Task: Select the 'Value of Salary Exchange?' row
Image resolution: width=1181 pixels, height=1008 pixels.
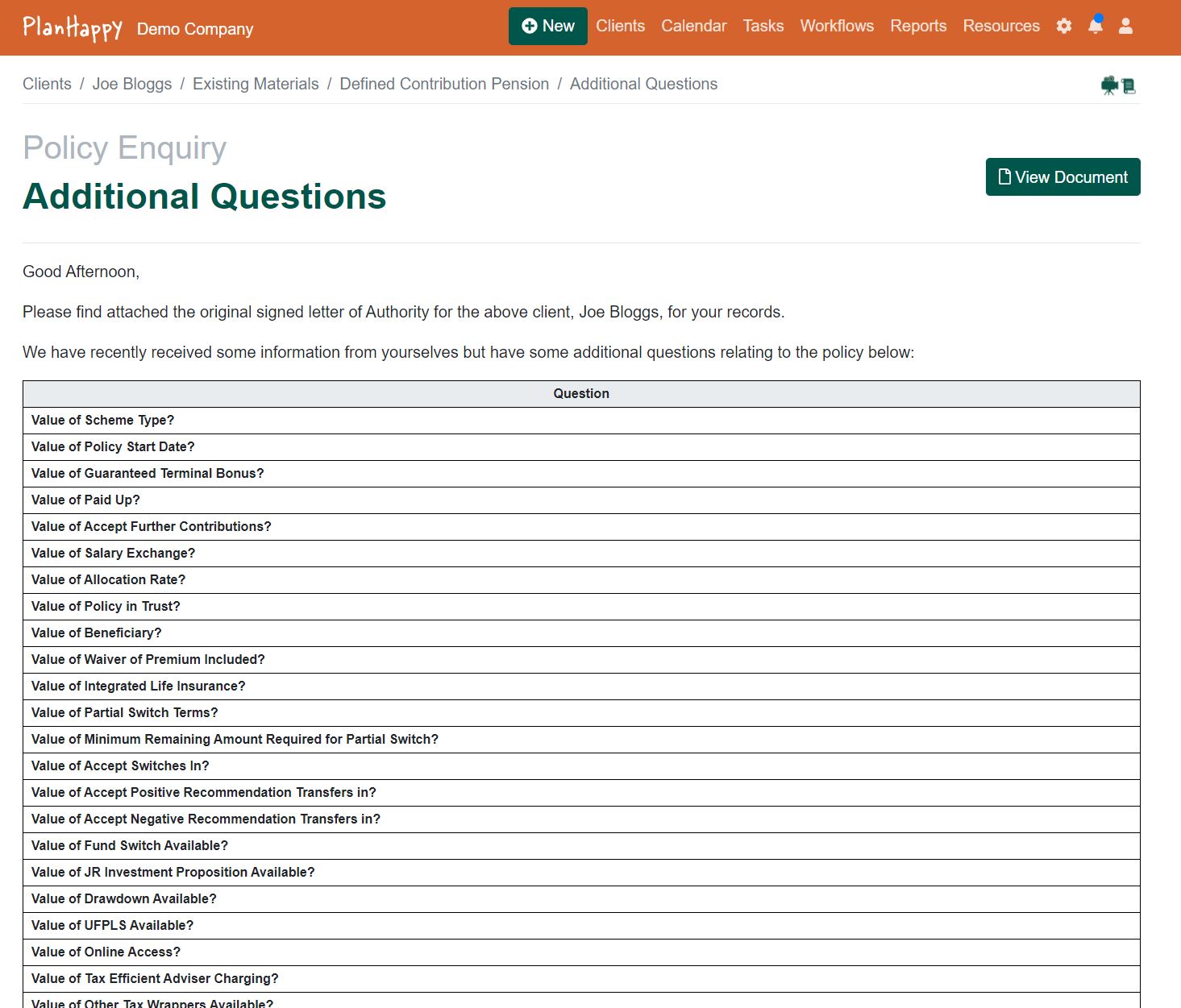Action: (113, 553)
